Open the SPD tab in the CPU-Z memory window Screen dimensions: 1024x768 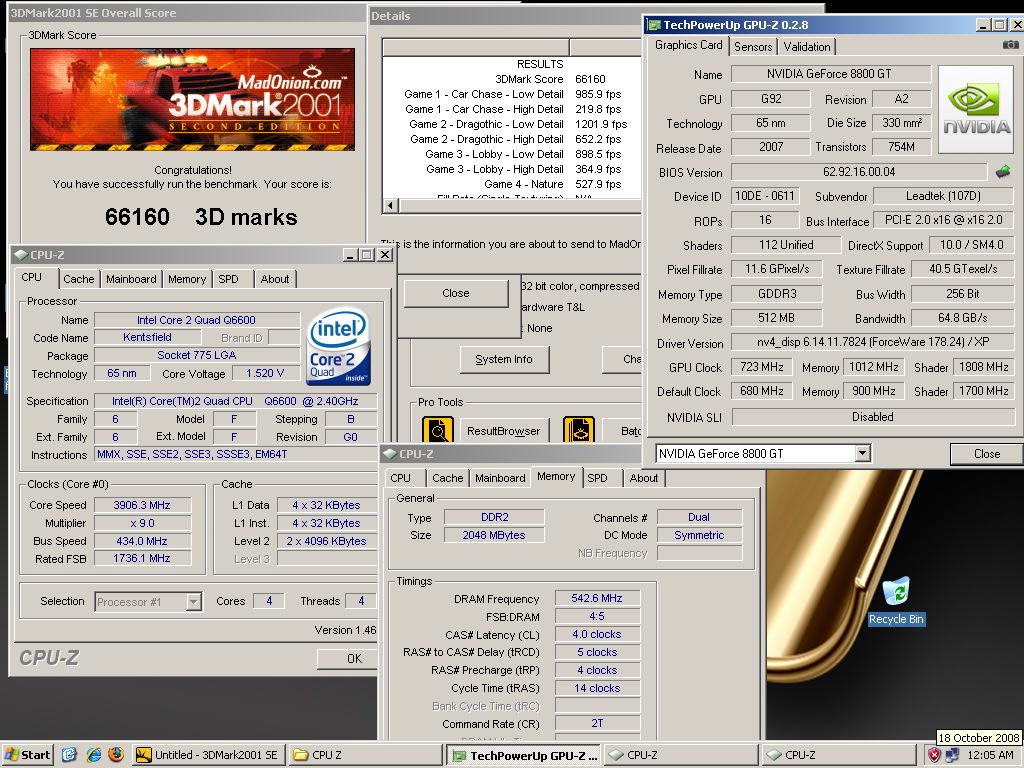click(597, 478)
